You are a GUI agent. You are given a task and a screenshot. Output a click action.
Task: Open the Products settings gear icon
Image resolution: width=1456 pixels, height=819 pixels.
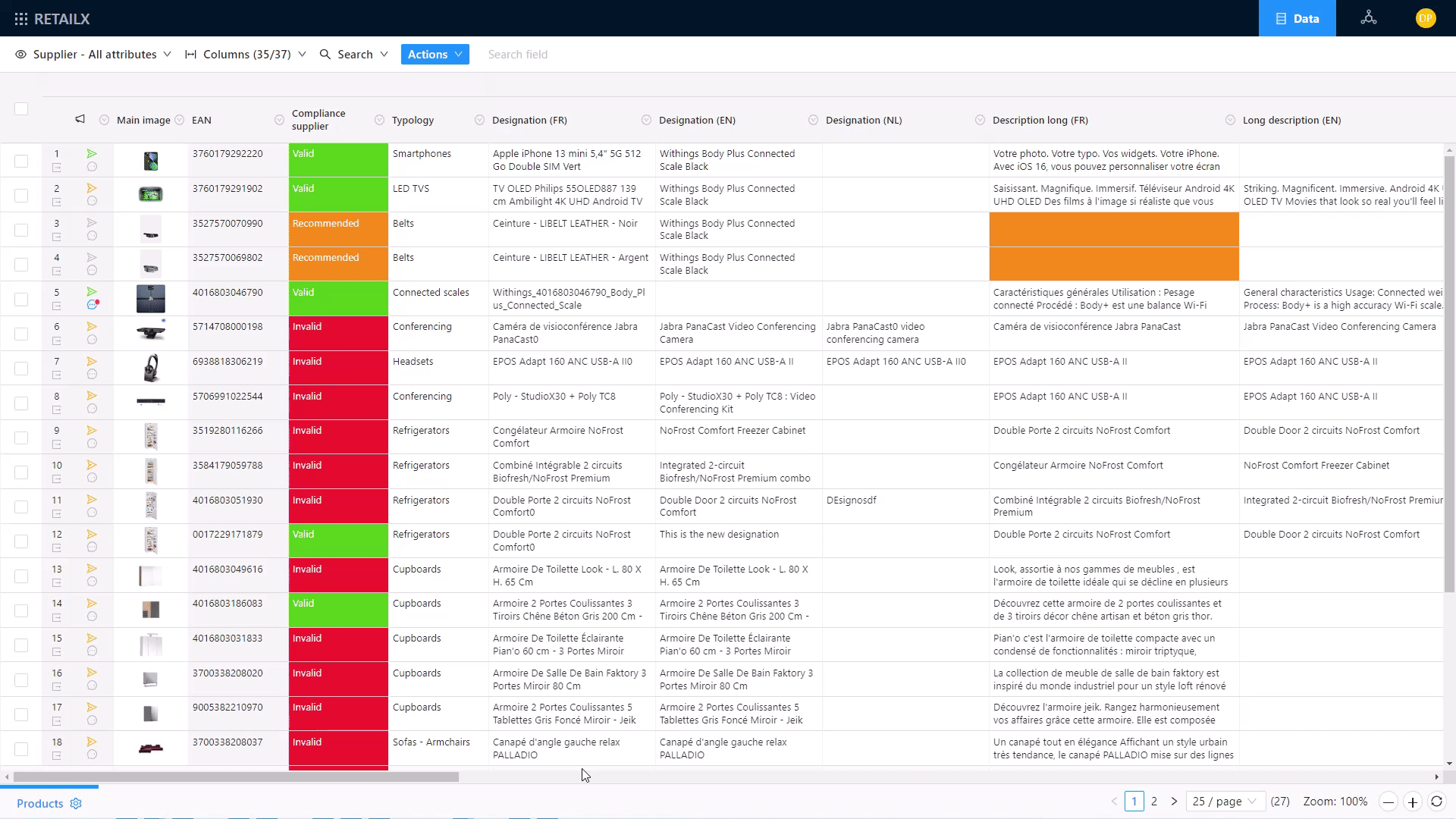pos(76,804)
